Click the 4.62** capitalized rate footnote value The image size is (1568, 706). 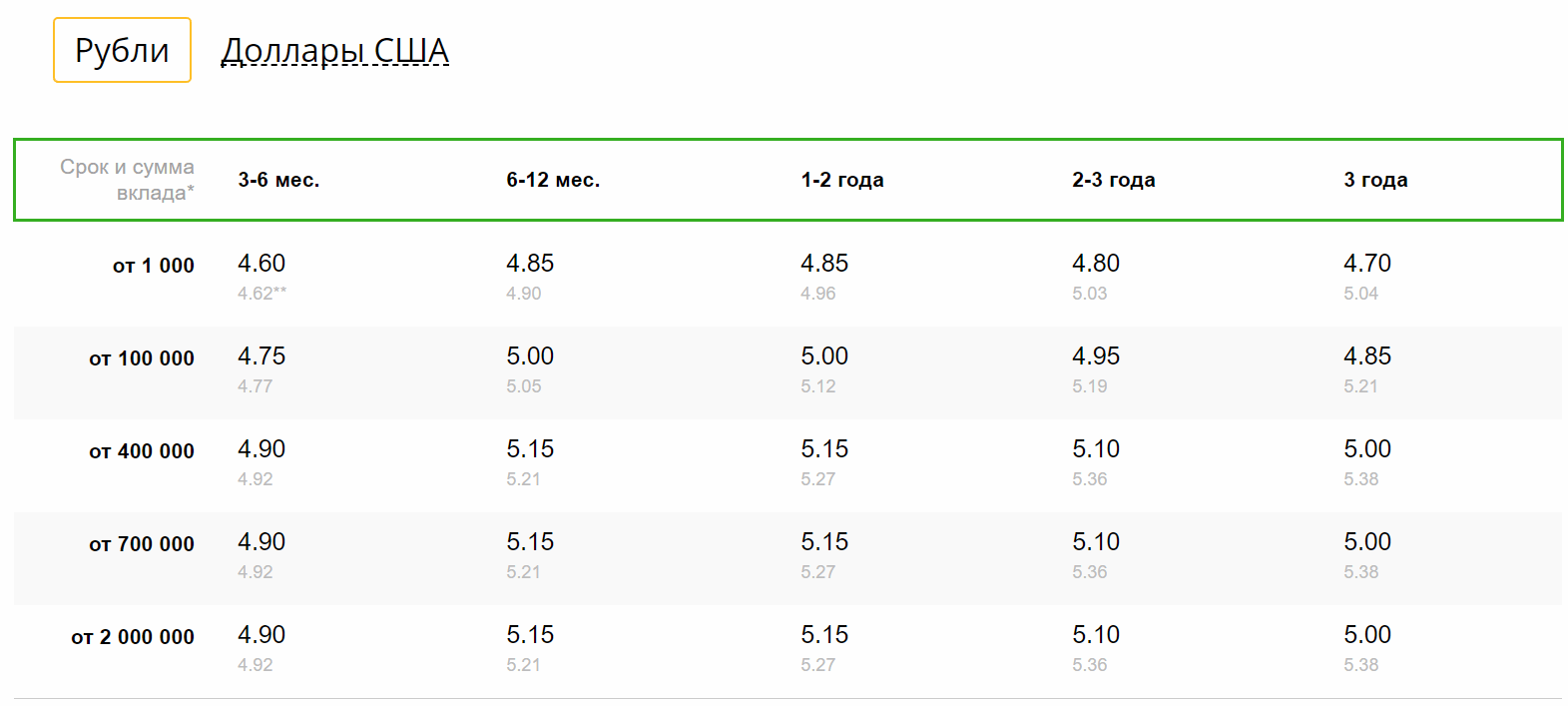point(262,294)
